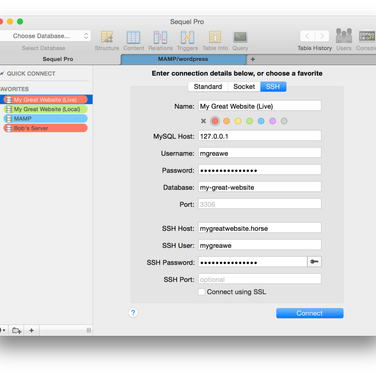Select the MAMP favorite
376x376 pixels.
(46, 118)
